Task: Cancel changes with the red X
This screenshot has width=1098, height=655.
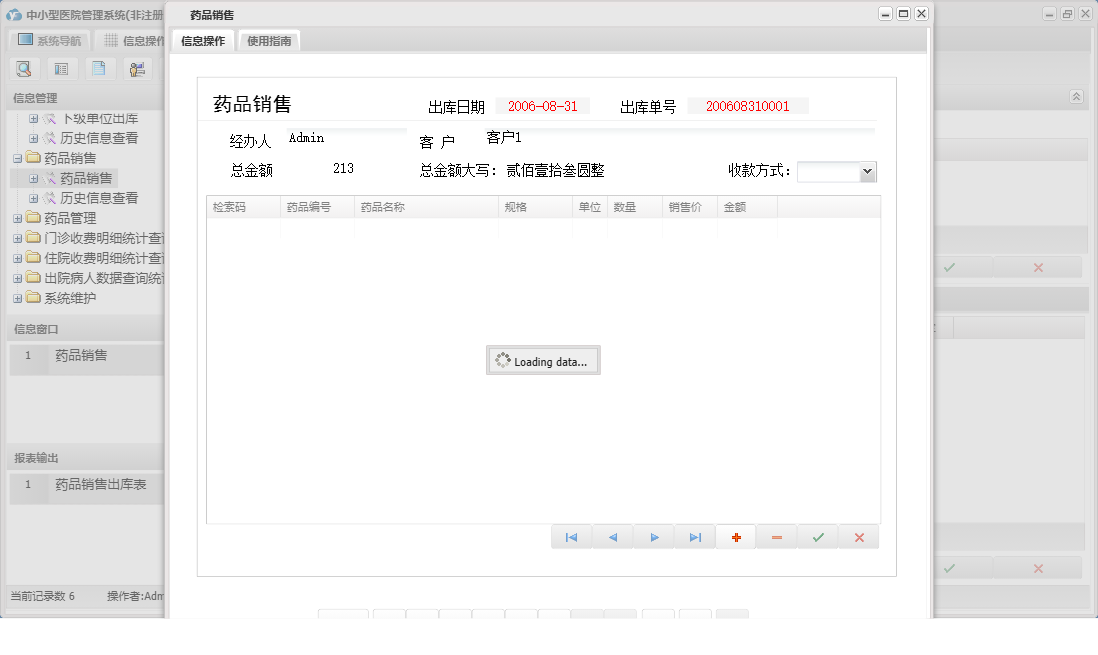Action: (x=858, y=537)
